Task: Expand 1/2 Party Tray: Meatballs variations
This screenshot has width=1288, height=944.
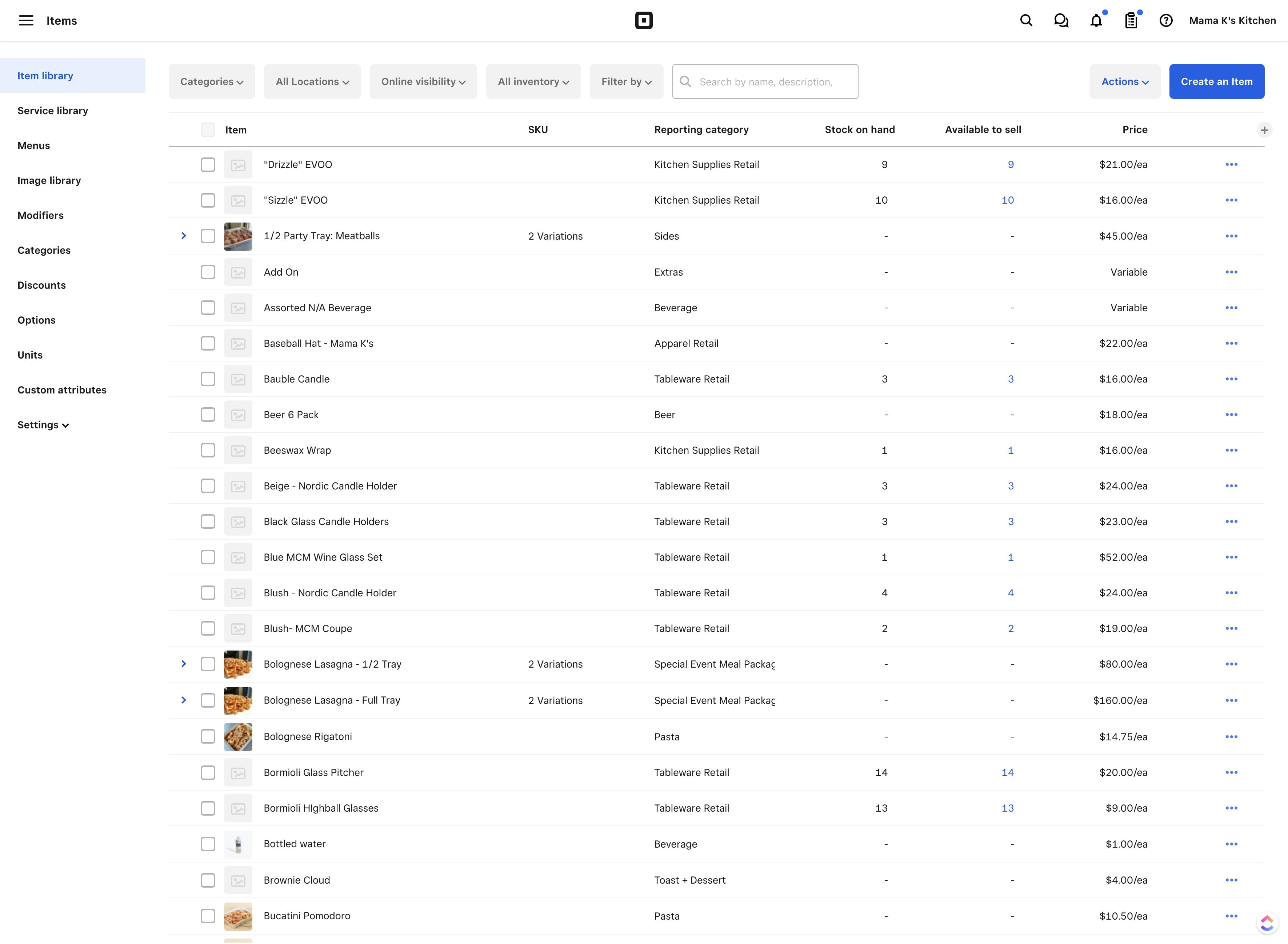Action: [x=183, y=235]
